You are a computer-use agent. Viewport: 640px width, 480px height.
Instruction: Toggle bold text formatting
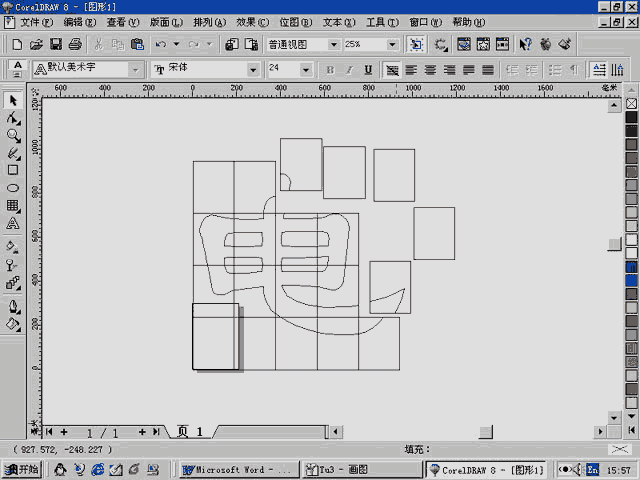[331, 70]
